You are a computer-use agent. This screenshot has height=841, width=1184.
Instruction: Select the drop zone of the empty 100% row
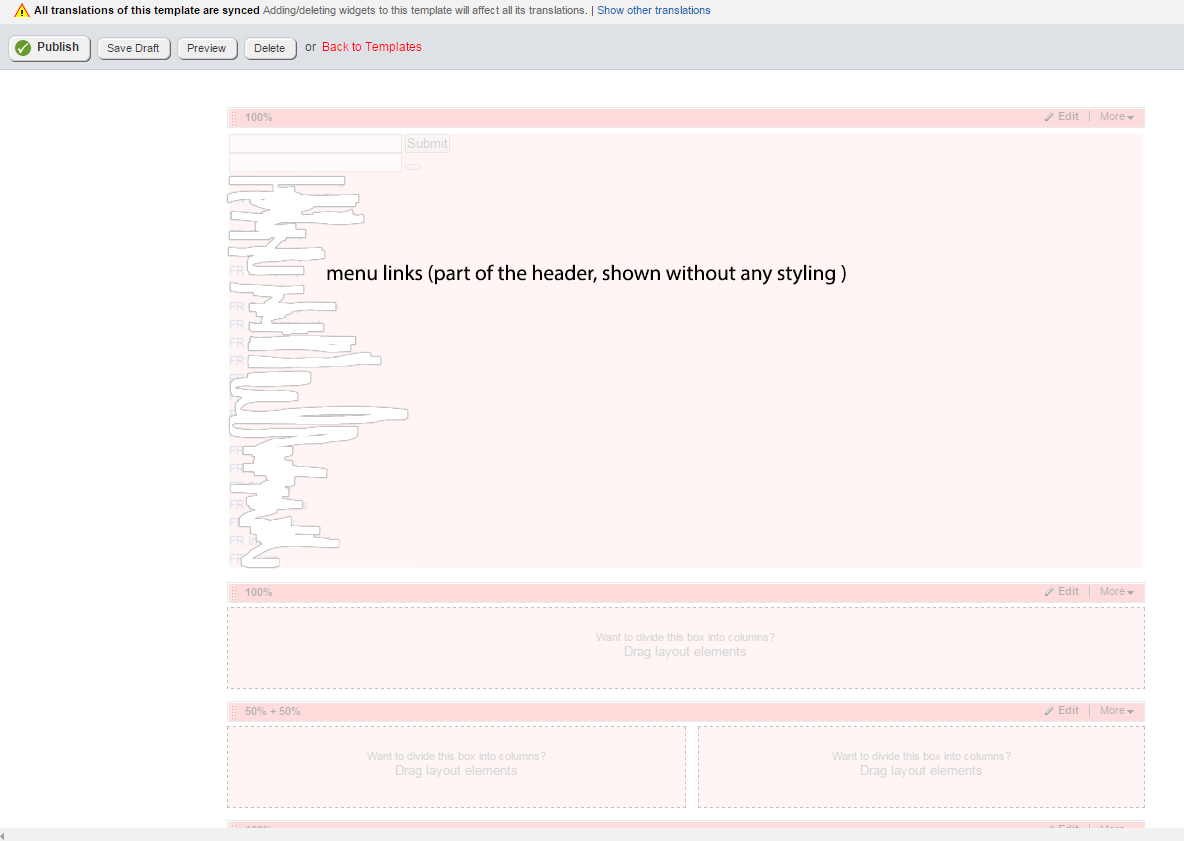[x=686, y=648]
